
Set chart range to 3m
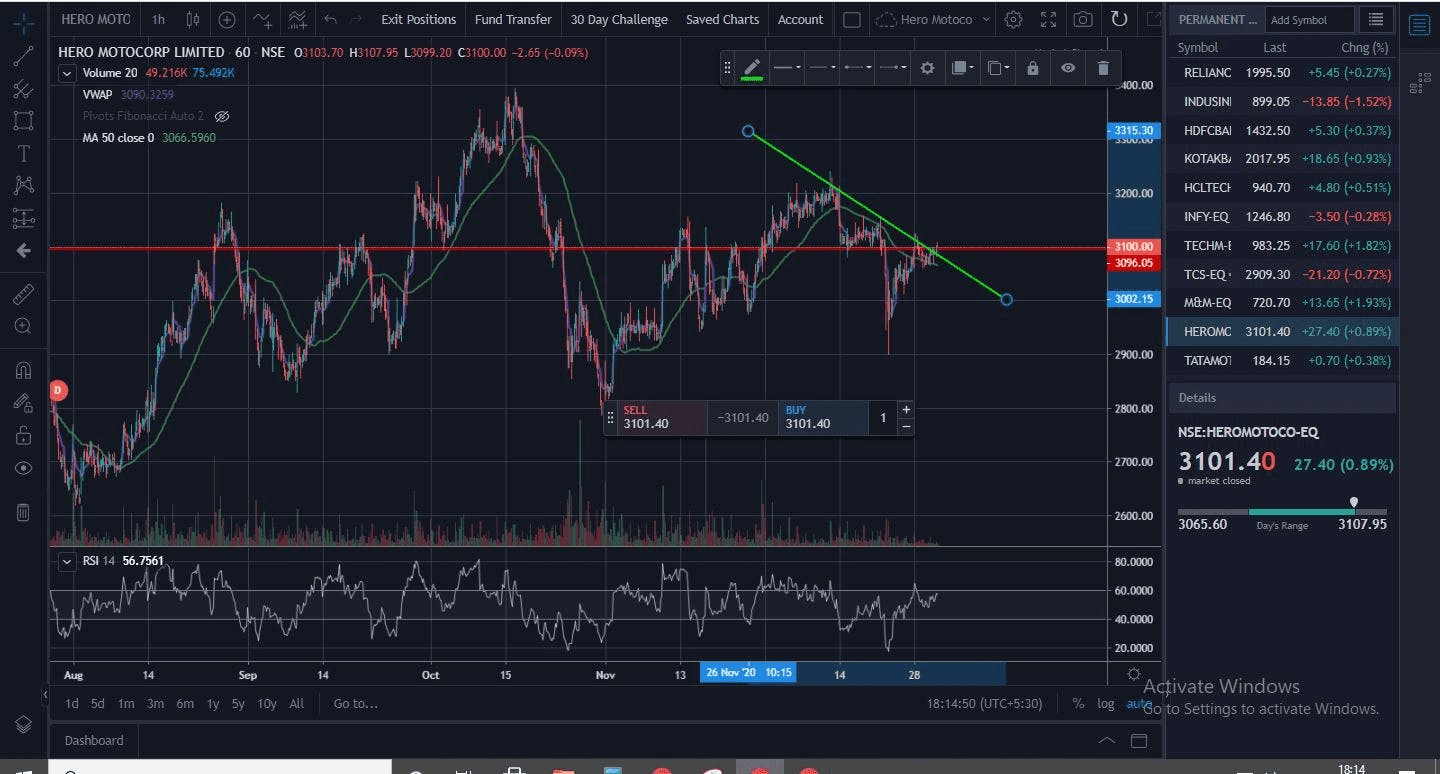coord(155,703)
